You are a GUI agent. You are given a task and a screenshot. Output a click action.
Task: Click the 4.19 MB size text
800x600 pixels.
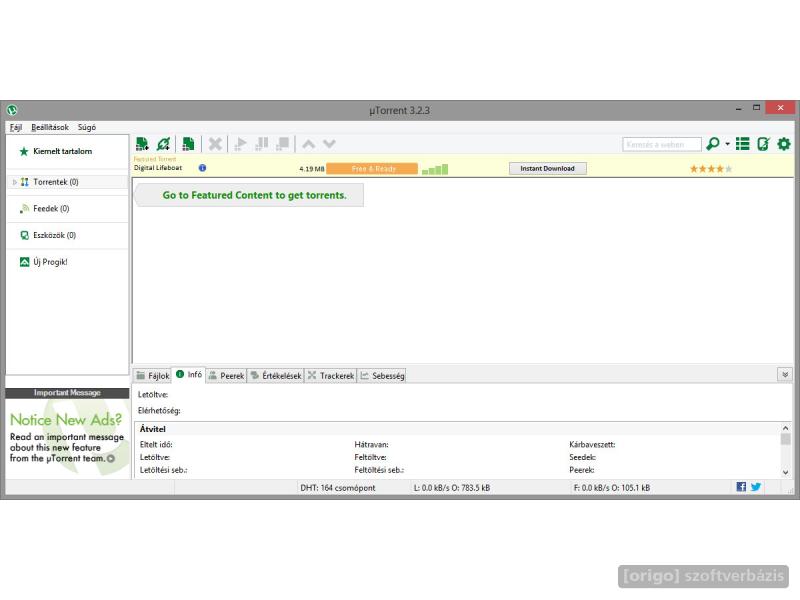pyautogui.click(x=312, y=169)
